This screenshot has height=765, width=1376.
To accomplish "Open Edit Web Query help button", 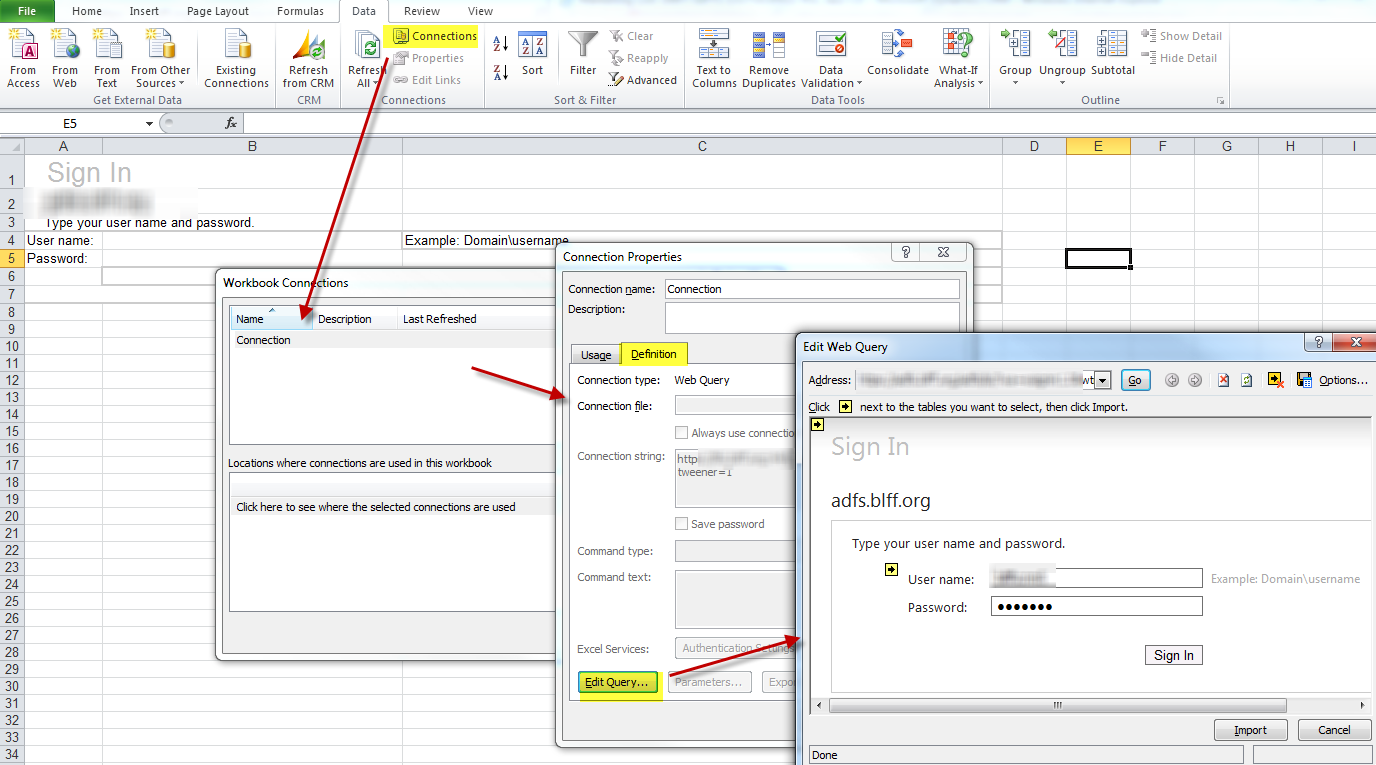I will tap(1318, 343).
